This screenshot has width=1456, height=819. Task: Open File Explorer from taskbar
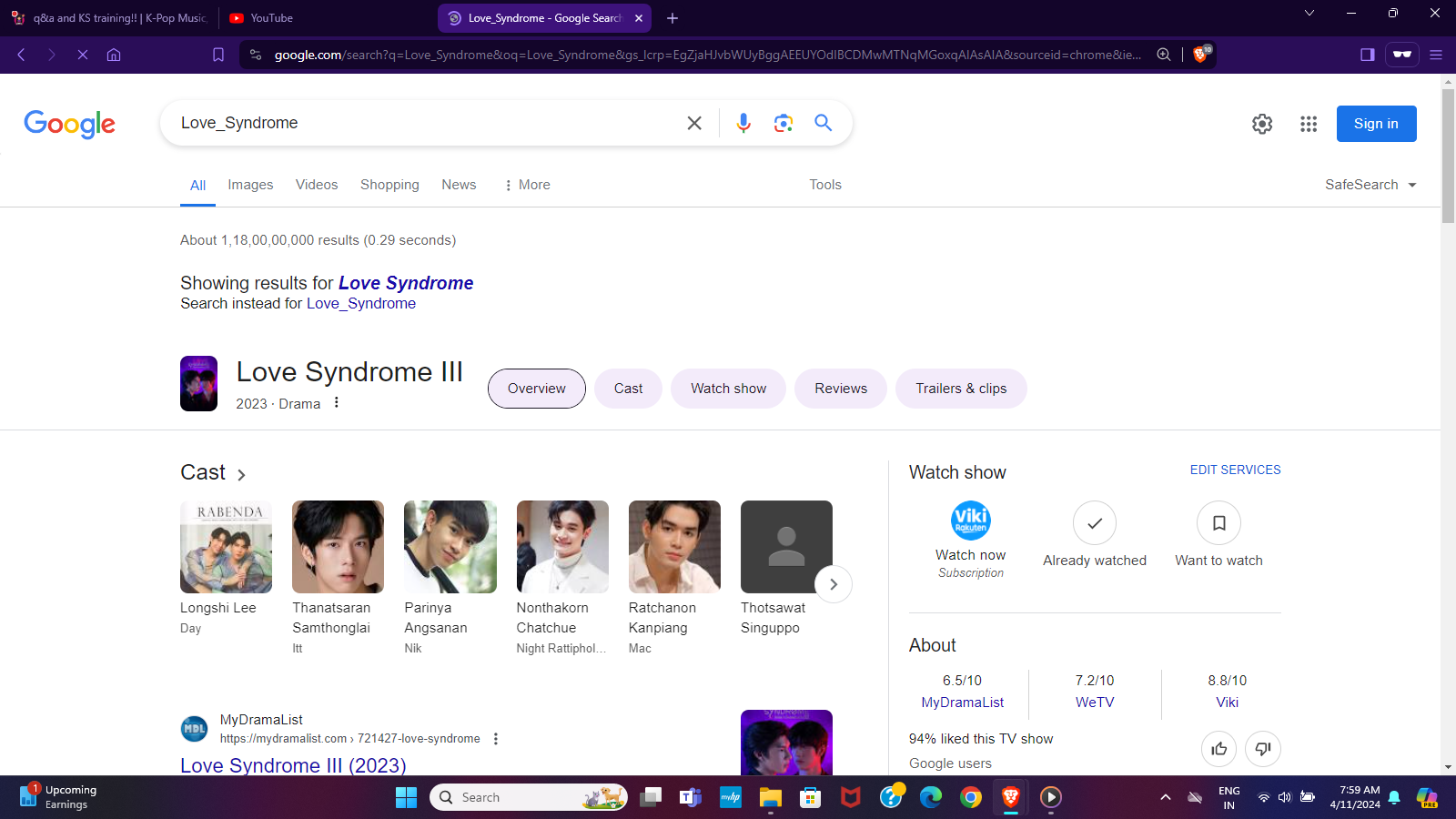click(771, 797)
